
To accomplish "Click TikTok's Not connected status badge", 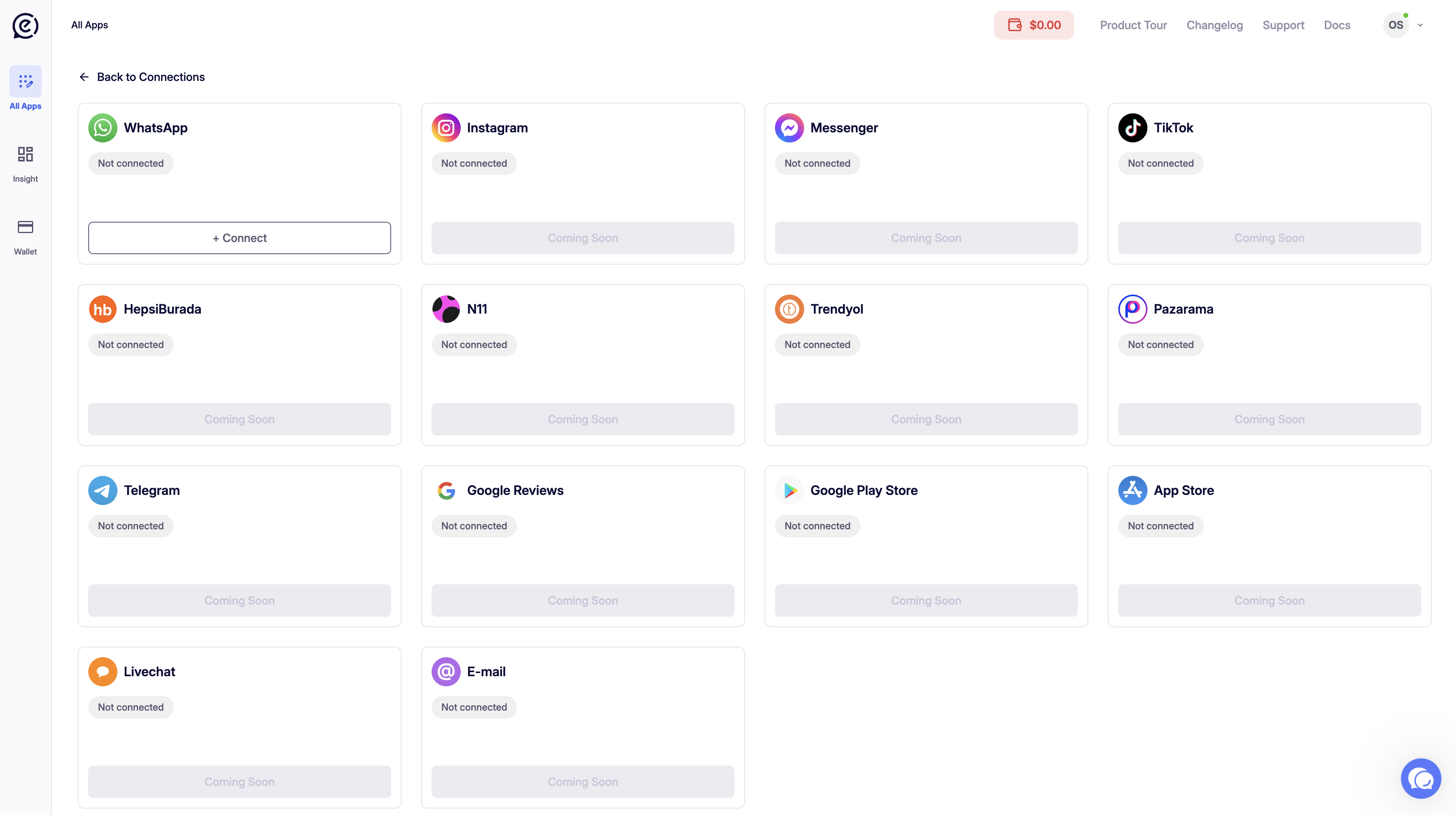I will (1160, 163).
